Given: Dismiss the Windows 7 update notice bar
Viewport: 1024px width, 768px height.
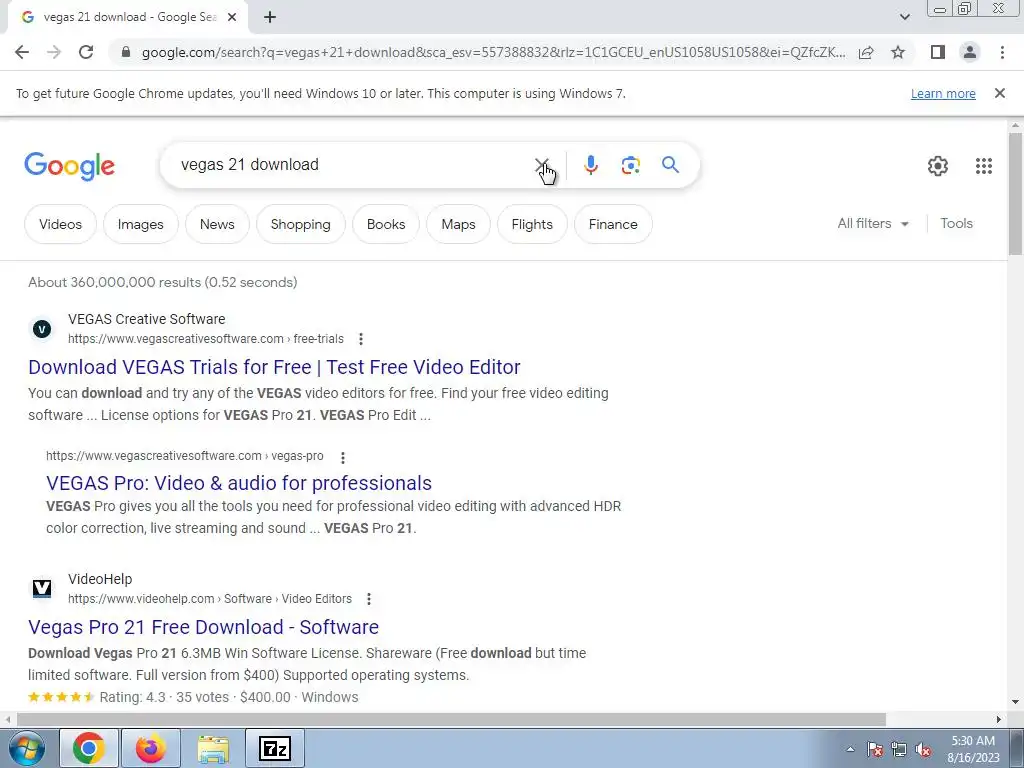Looking at the screenshot, I should pos(999,93).
